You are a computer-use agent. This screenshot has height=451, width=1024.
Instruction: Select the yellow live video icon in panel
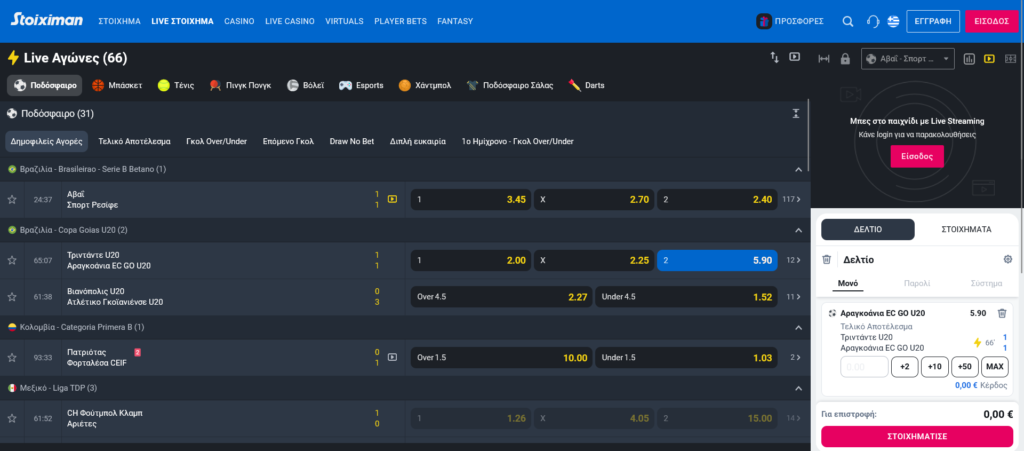coord(989,59)
